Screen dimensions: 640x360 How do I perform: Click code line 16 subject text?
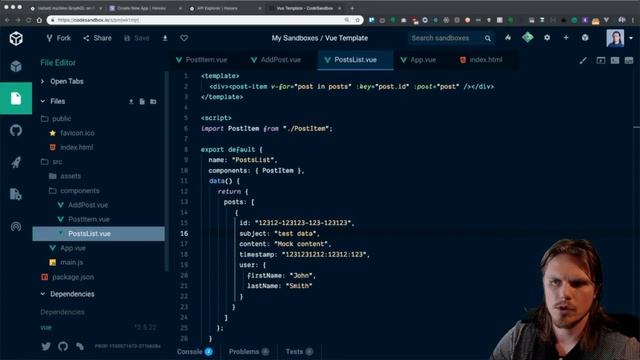pyautogui.click(x=279, y=233)
